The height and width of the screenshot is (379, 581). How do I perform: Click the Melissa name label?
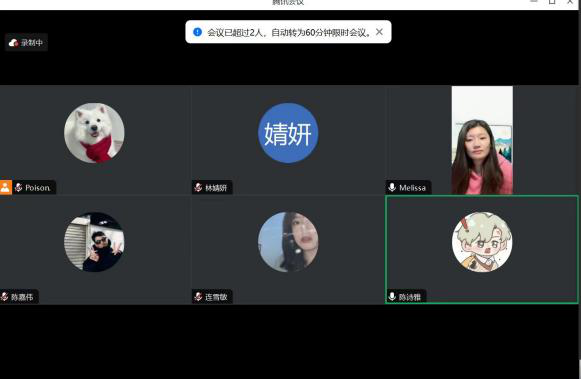click(412, 187)
